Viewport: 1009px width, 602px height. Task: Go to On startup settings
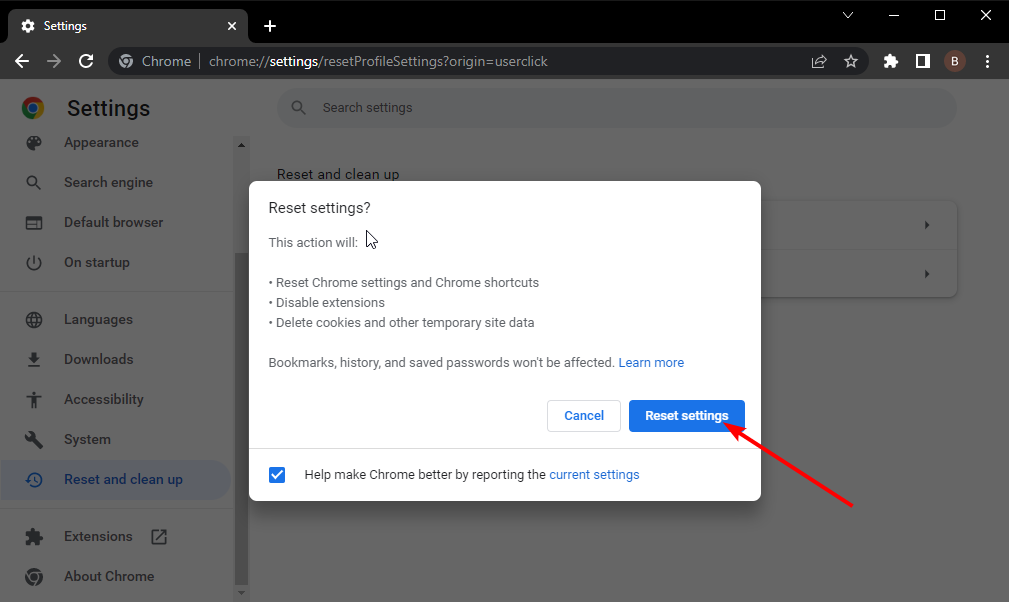[97, 262]
